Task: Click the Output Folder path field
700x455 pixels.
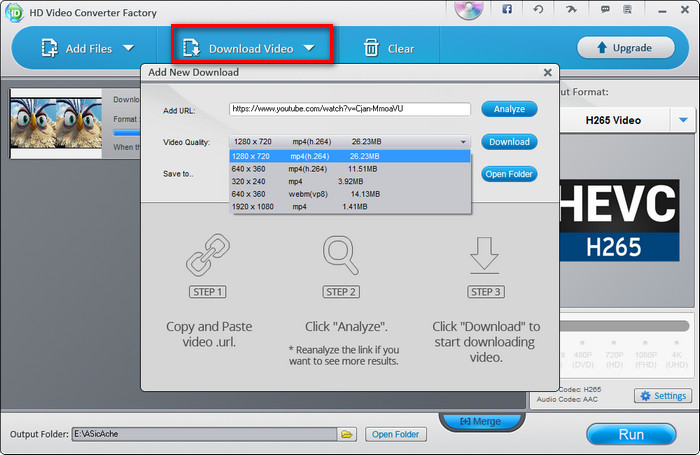Action: 204,434
